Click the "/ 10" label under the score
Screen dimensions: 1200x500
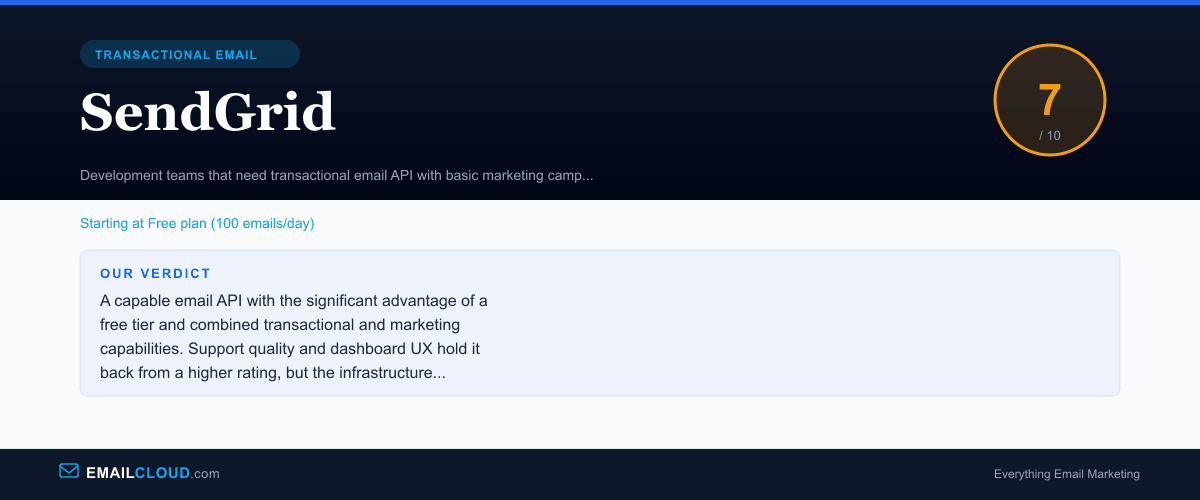pyautogui.click(x=1049, y=135)
